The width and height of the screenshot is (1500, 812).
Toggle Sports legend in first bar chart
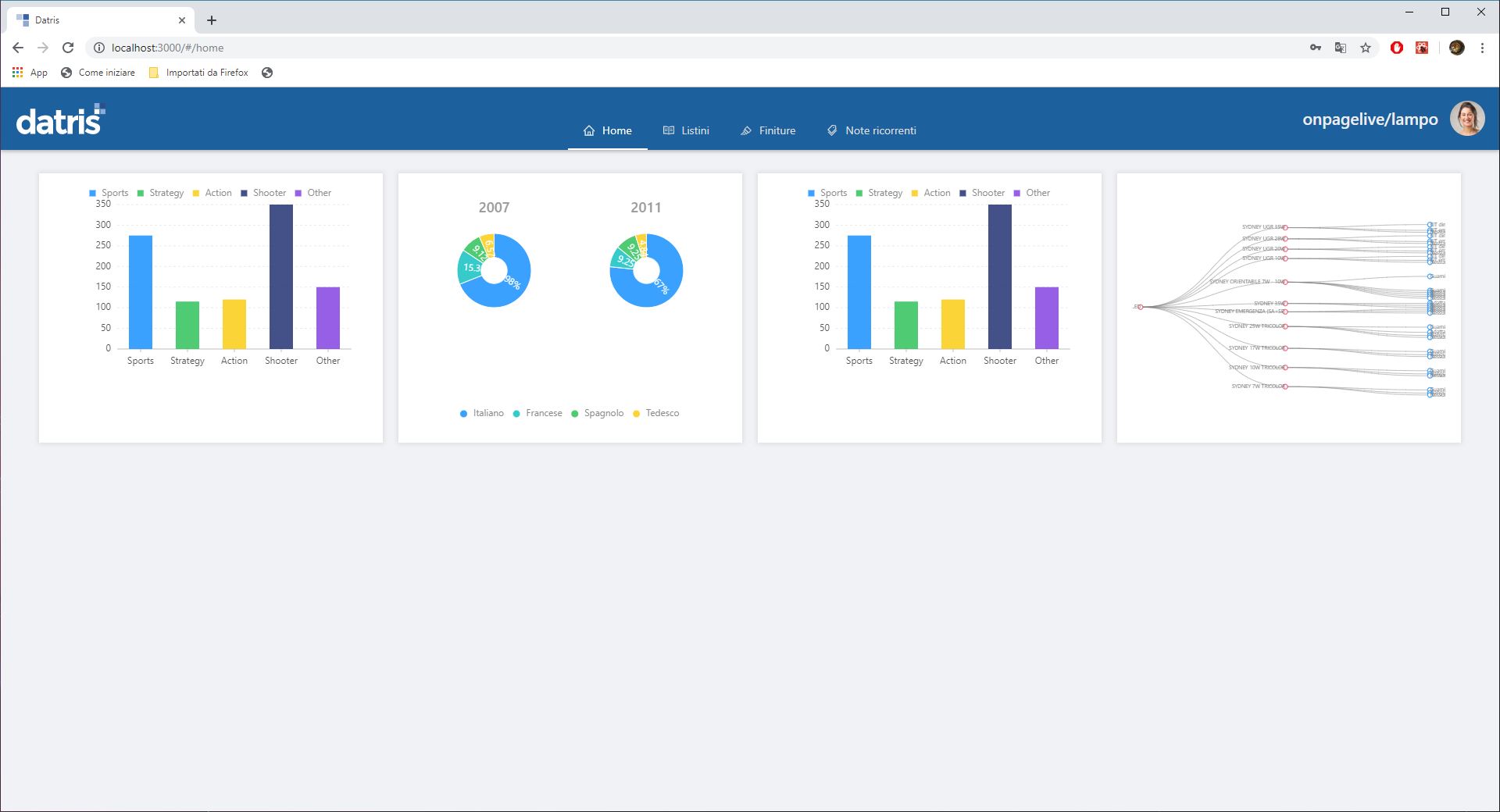click(109, 193)
